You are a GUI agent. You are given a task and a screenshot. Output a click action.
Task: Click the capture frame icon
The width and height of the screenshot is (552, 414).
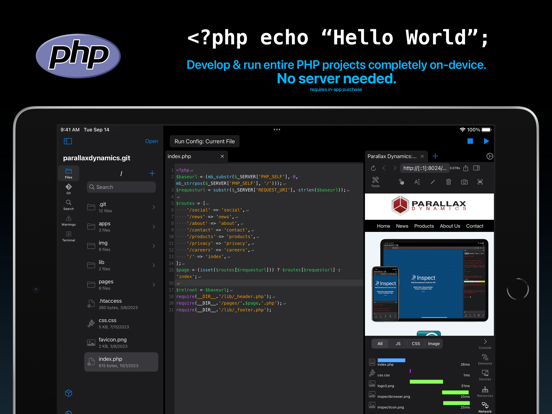point(480,182)
